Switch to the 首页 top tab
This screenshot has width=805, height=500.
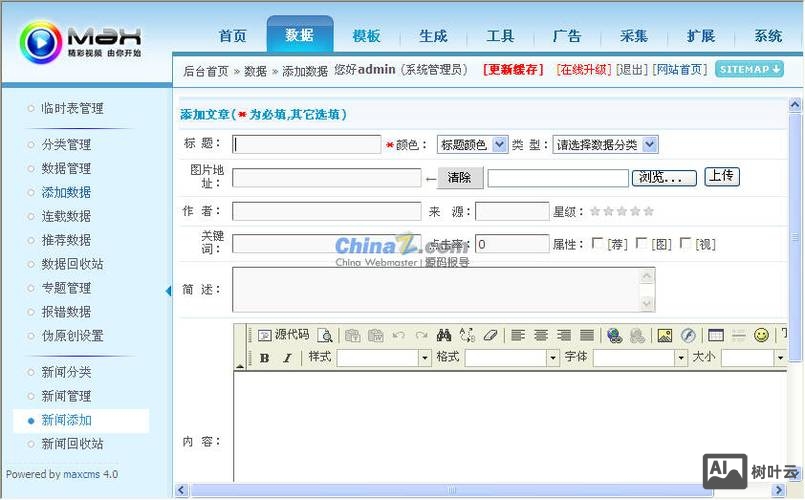point(233,36)
